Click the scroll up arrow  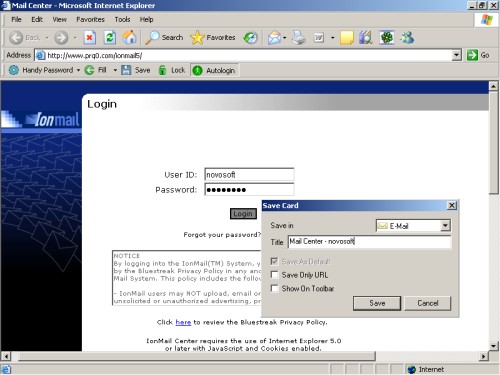[494, 86]
